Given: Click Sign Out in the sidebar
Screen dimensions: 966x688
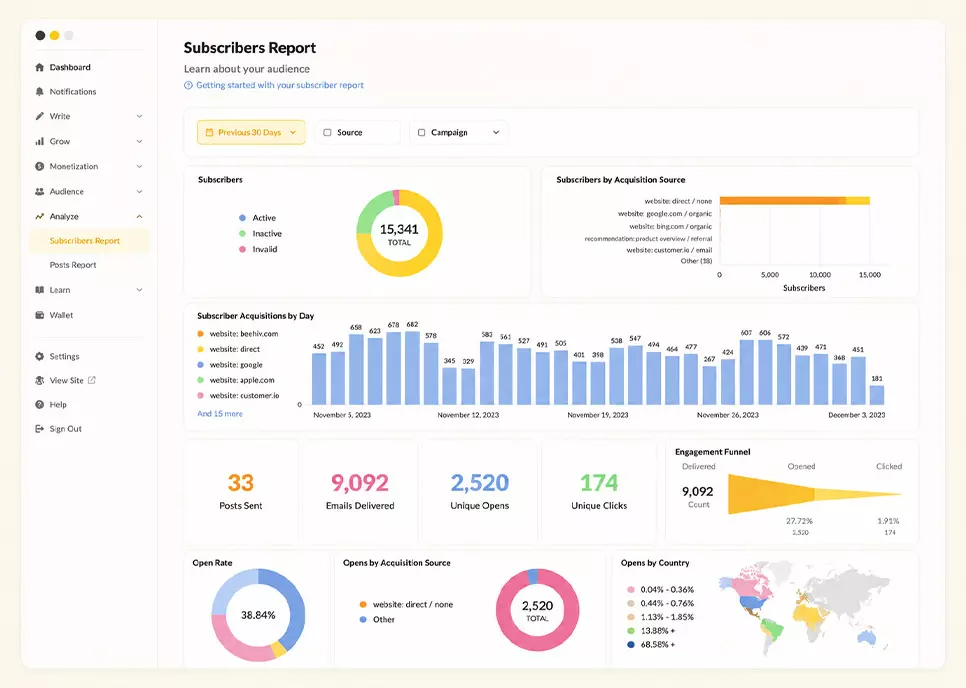Looking at the screenshot, I should coord(65,429).
